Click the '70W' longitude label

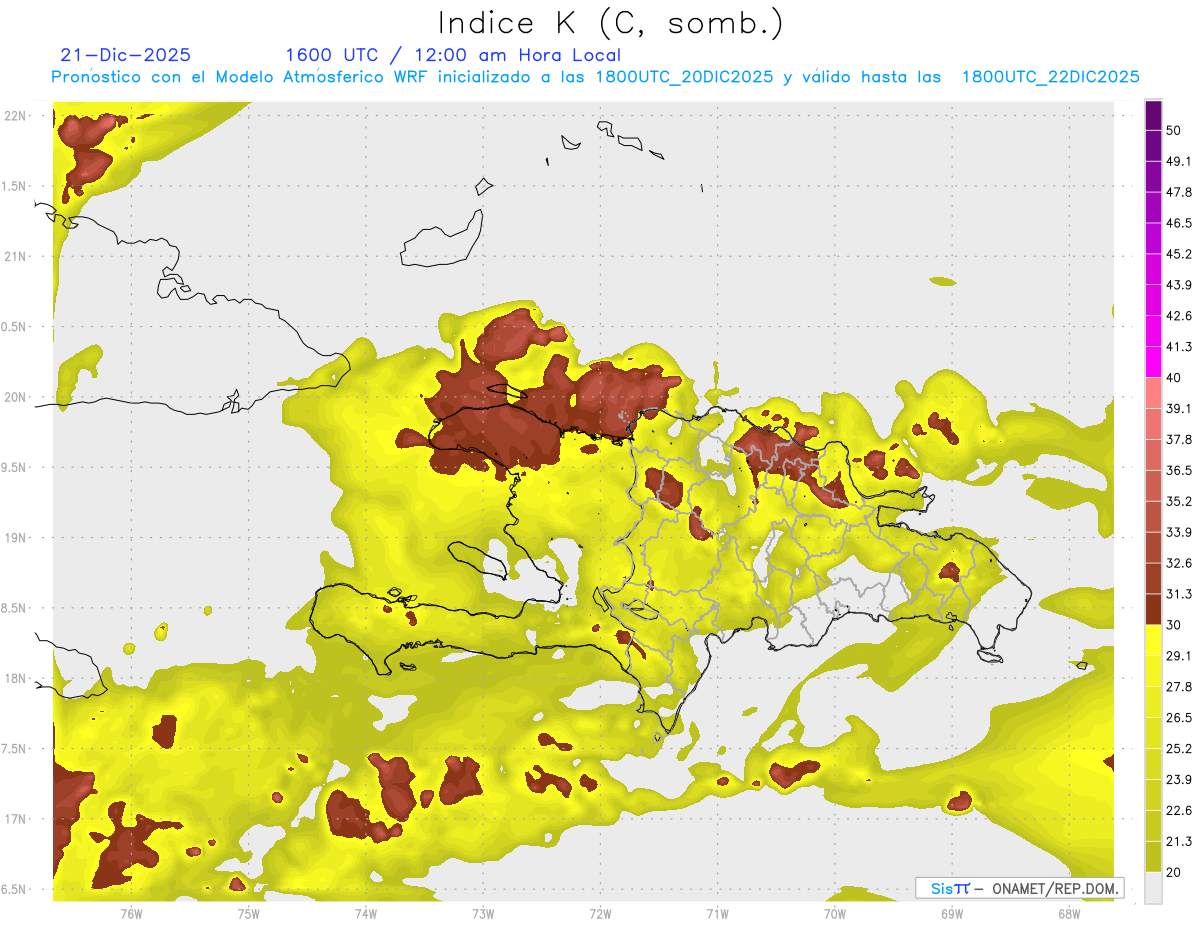[x=834, y=913]
